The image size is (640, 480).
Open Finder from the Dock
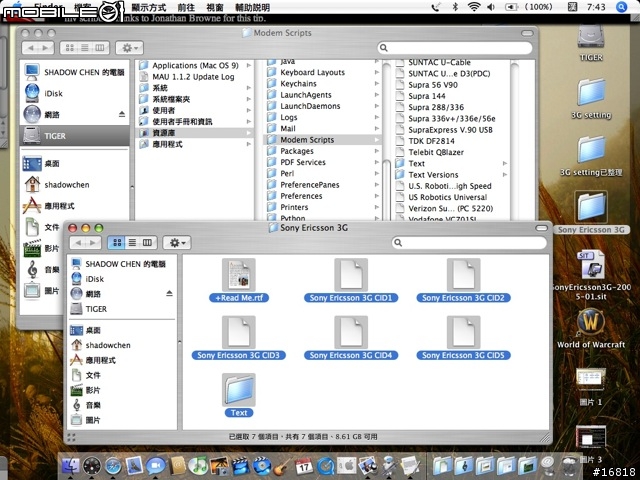(70, 466)
